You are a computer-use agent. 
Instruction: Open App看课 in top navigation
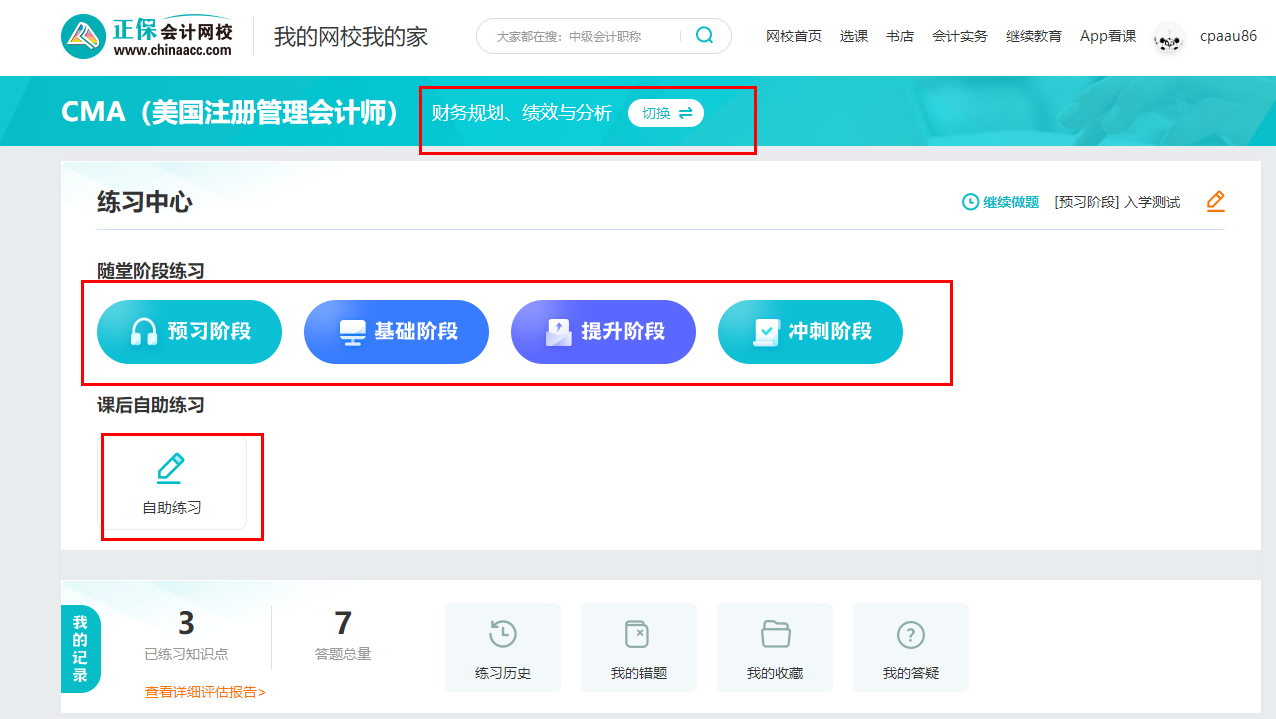[x=1108, y=36]
